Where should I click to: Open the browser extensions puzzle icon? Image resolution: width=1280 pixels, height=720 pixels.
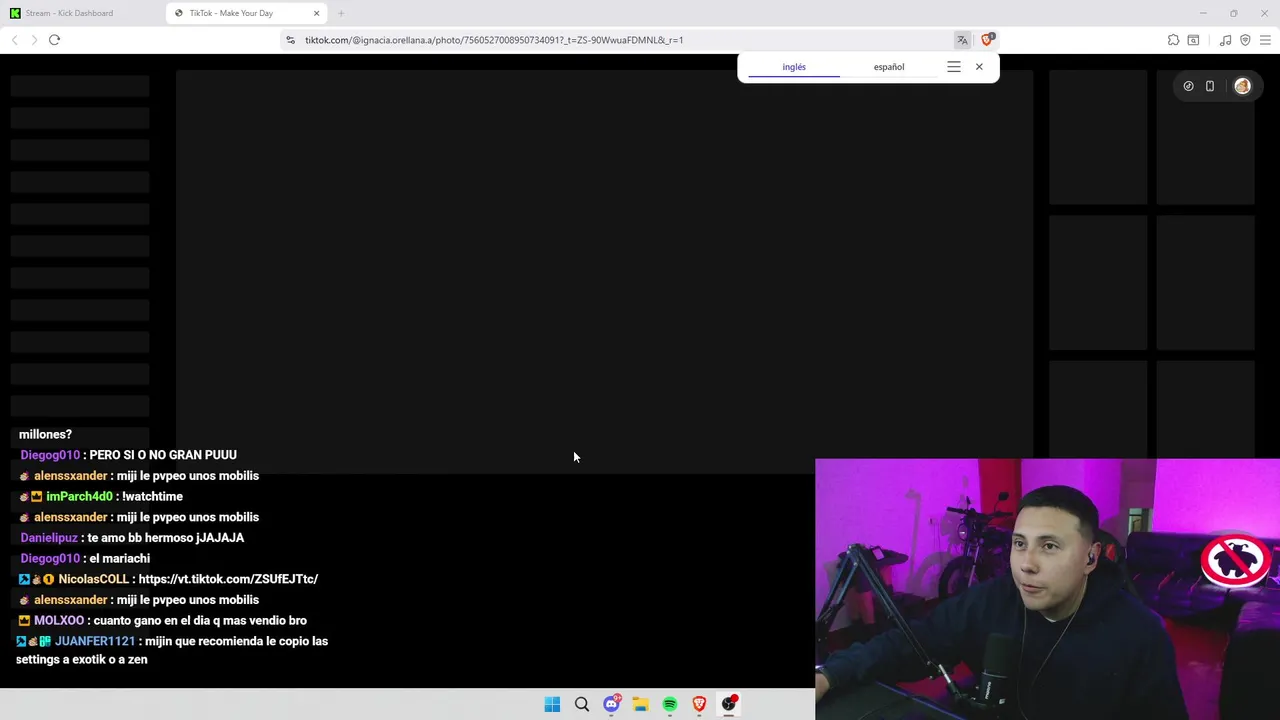point(1173,40)
